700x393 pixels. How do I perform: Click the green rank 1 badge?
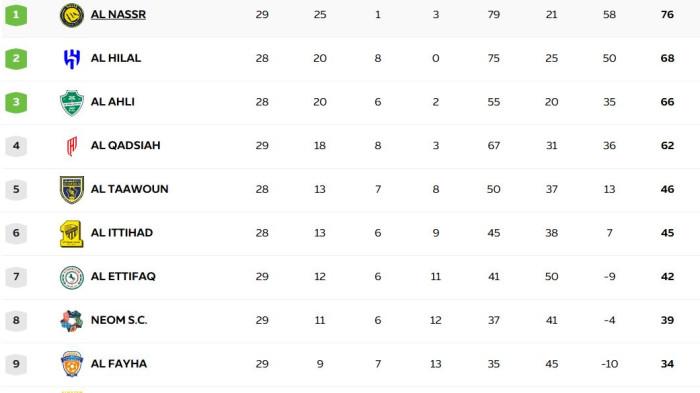pos(16,15)
